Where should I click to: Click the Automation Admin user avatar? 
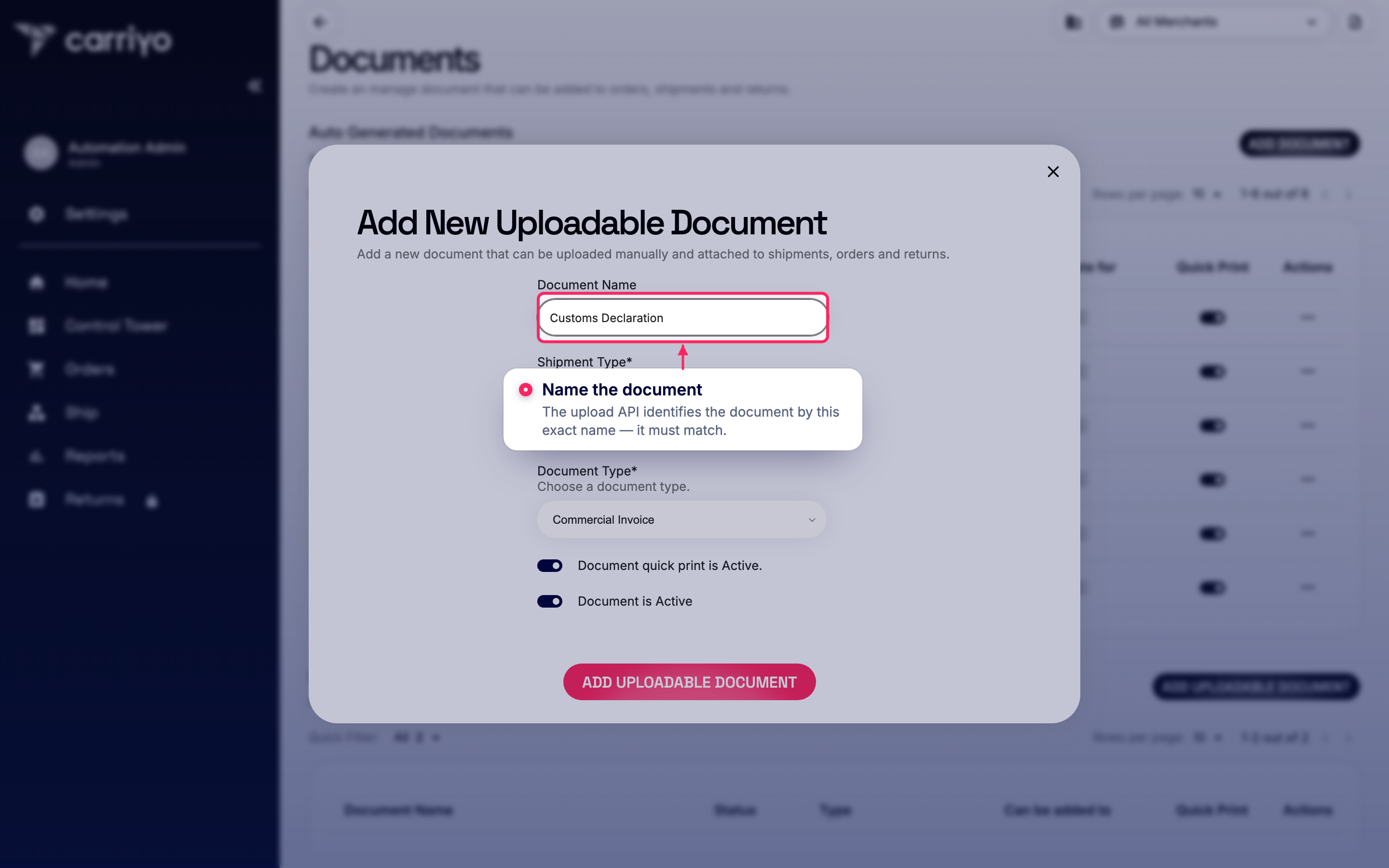[x=41, y=153]
